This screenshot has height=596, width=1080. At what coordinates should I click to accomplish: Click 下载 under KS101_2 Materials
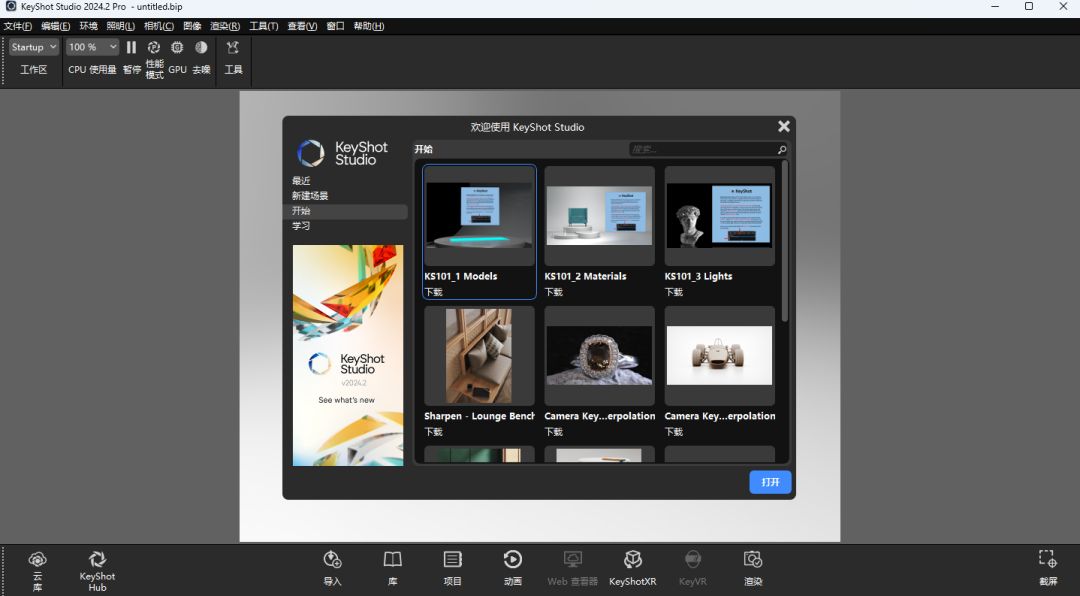point(554,292)
